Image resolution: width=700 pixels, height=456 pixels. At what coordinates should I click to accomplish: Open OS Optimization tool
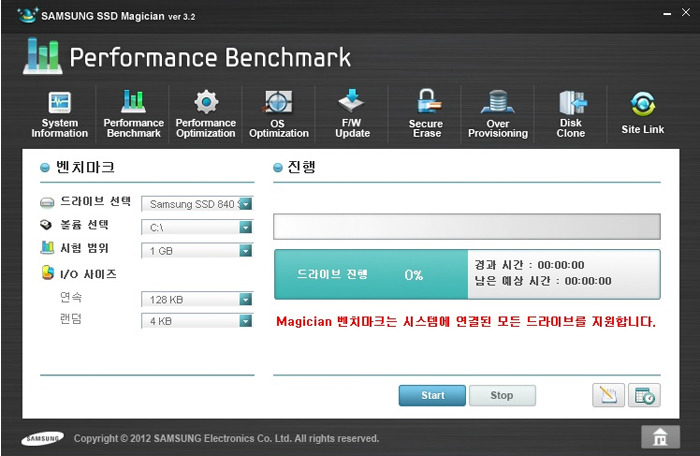tap(279, 114)
